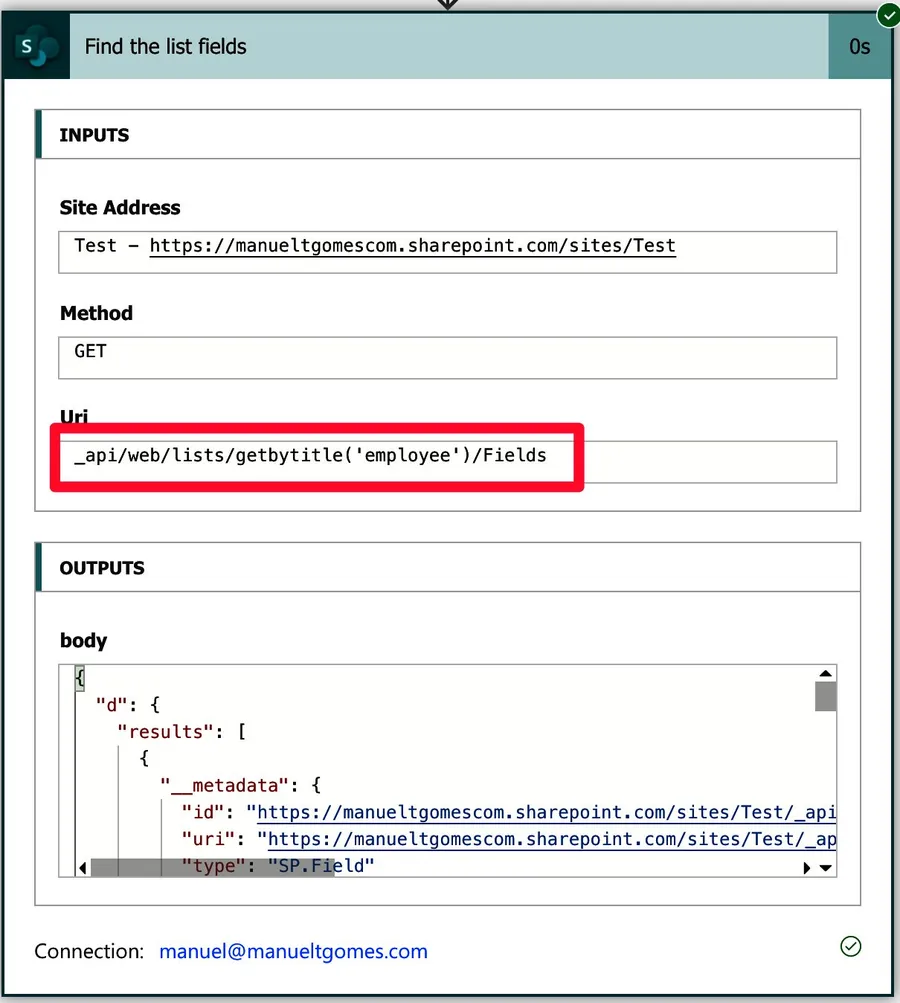
Task: Click the body horizontal scrollbar thumb
Action: tap(211, 868)
